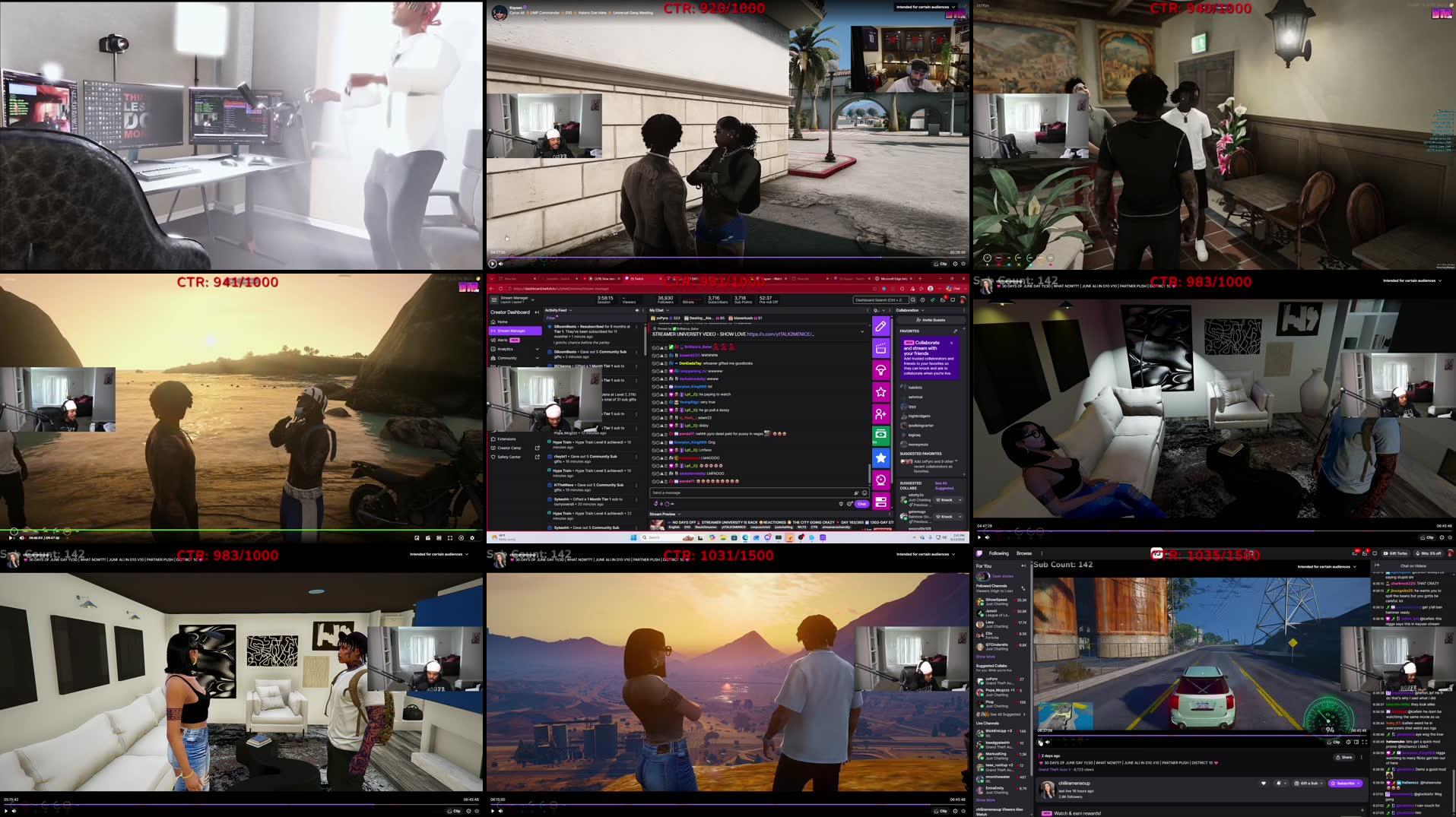Image resolution: width=1456 pixels, height=817 pixels.
Task: Make chilliramensoup video fullscreen
Action: click(x=1365, y=742)
